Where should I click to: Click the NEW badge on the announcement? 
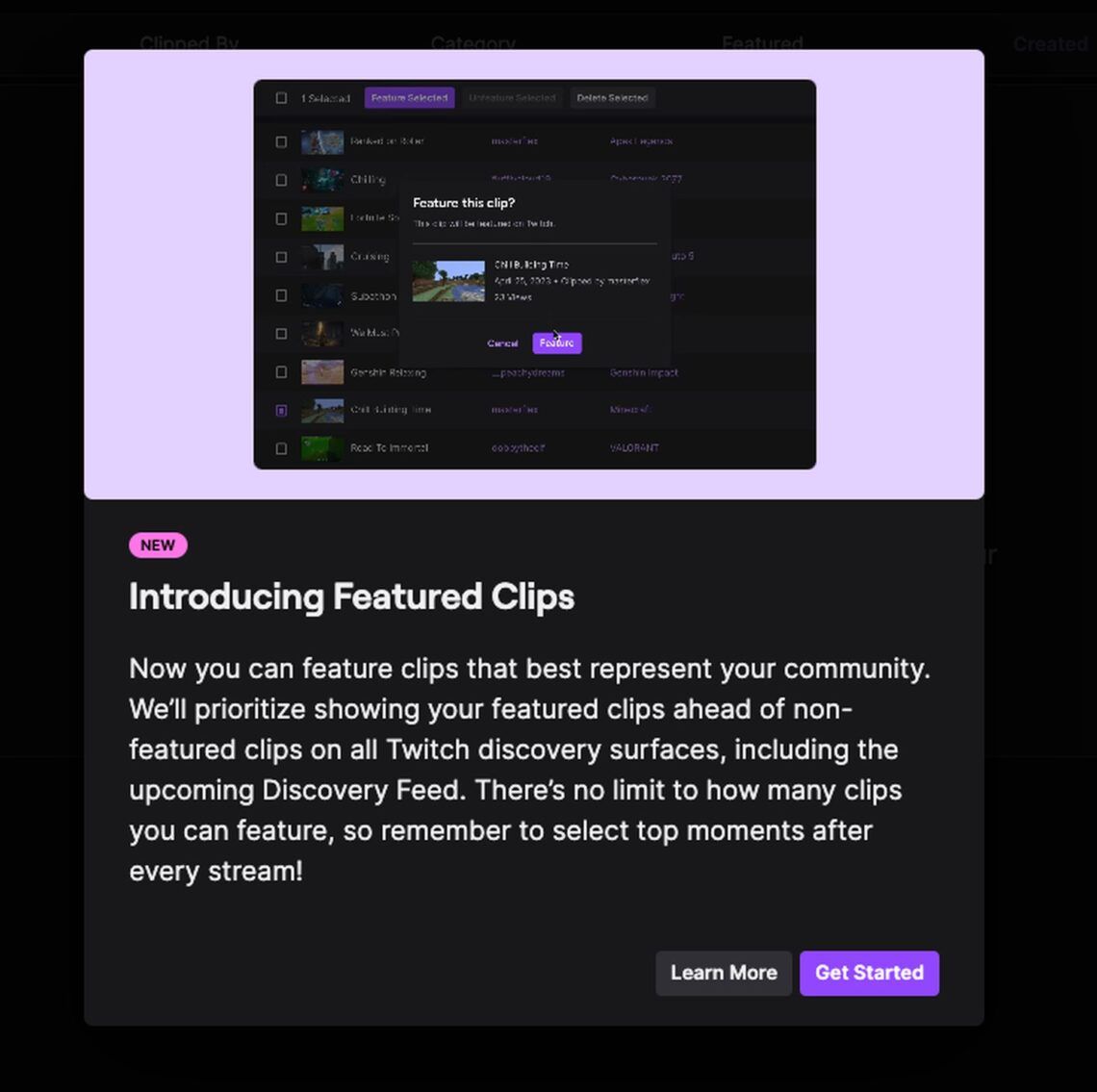[x=157, y=545]
